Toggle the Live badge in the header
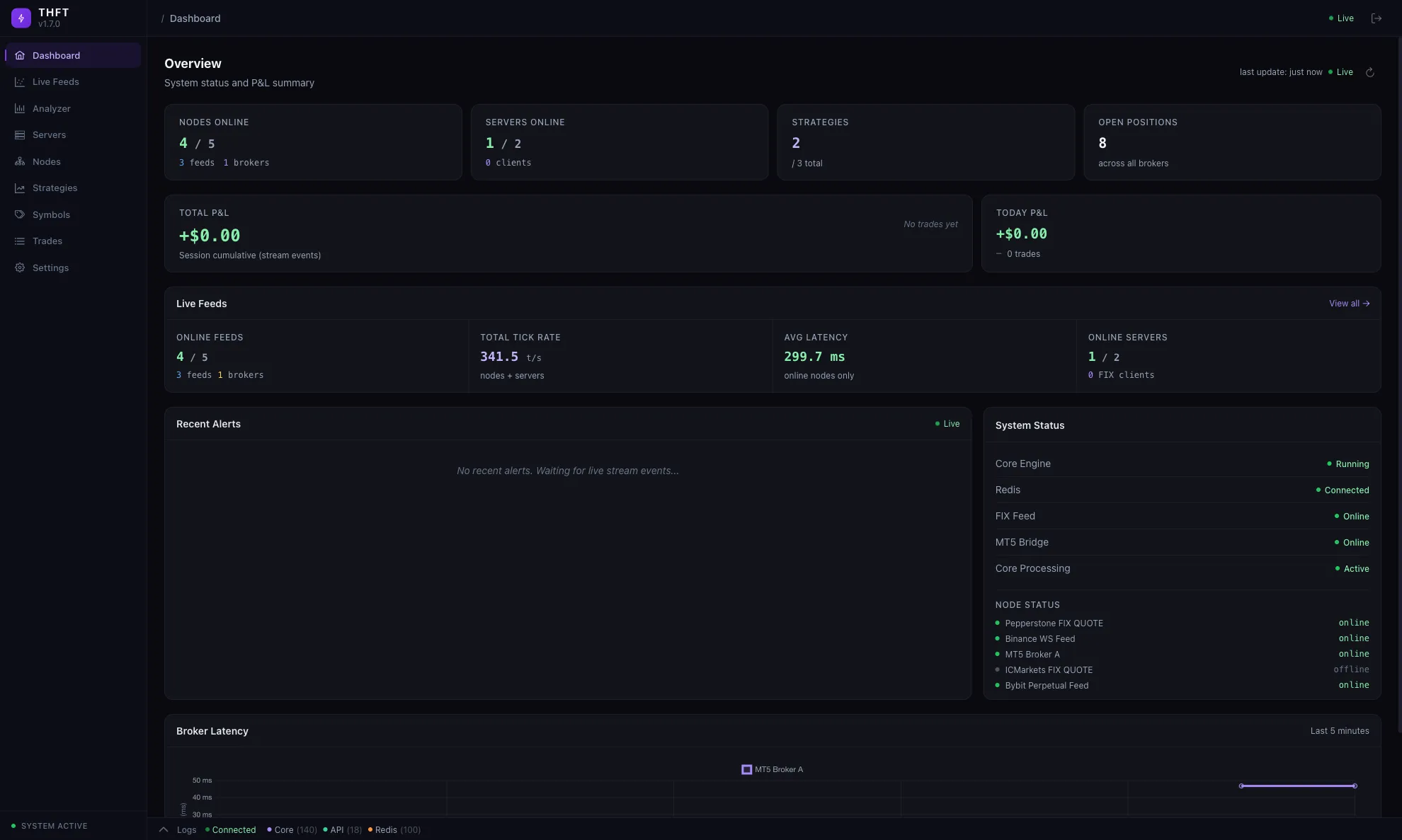The width and height of the screenshot is (1402, 840). pyautogui.click(x=1340, y=18)
